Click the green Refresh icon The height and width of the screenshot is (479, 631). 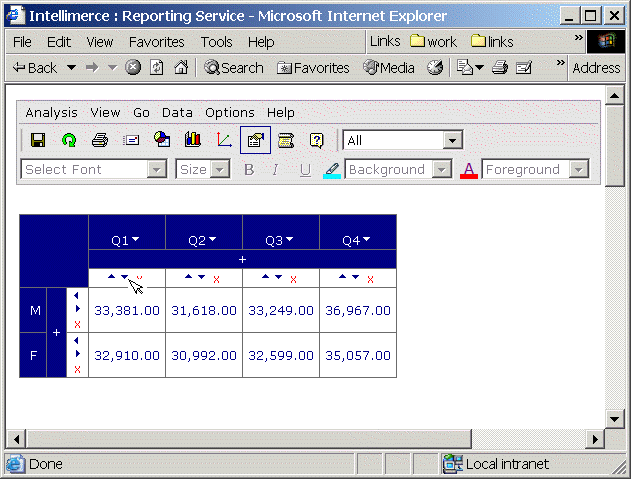(x=69, y=140)
